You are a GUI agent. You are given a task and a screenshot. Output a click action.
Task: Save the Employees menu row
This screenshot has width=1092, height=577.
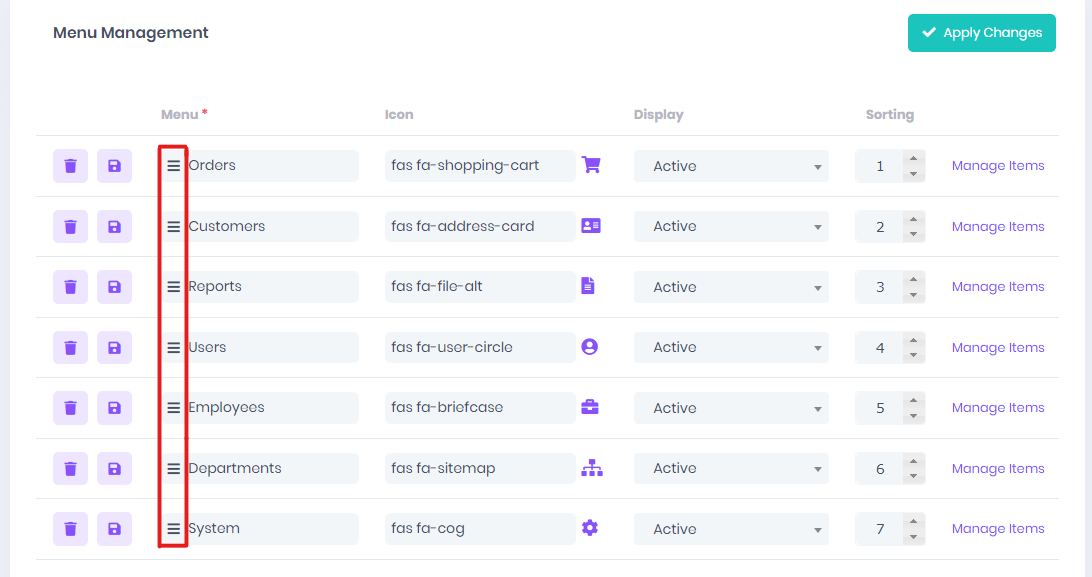click(x=114, y=408)
